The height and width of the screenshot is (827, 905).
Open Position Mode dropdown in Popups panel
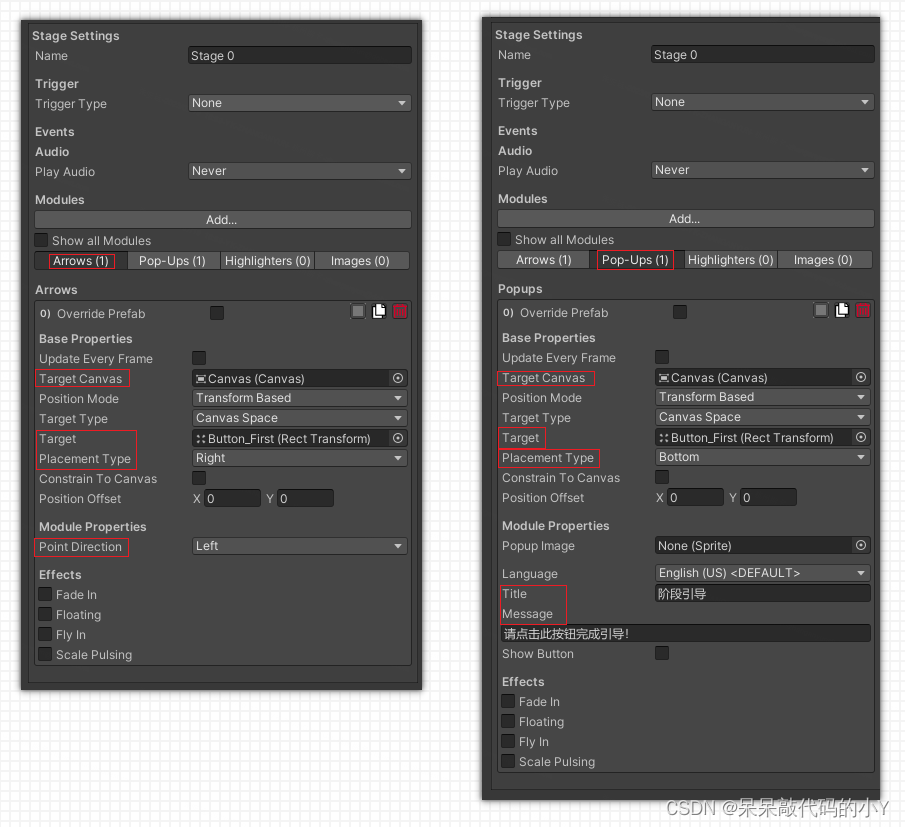click(762, 396)
